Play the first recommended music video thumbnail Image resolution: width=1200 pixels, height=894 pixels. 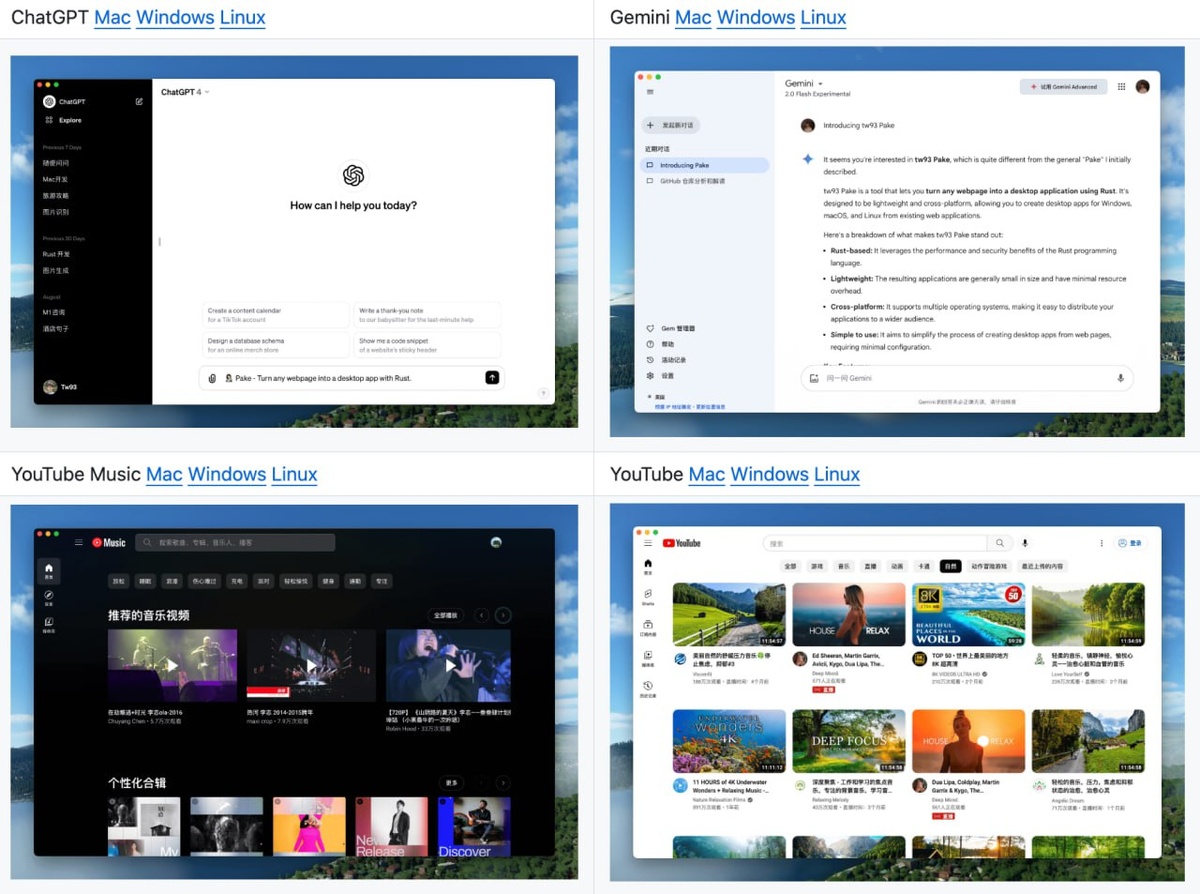coord(173,665)
